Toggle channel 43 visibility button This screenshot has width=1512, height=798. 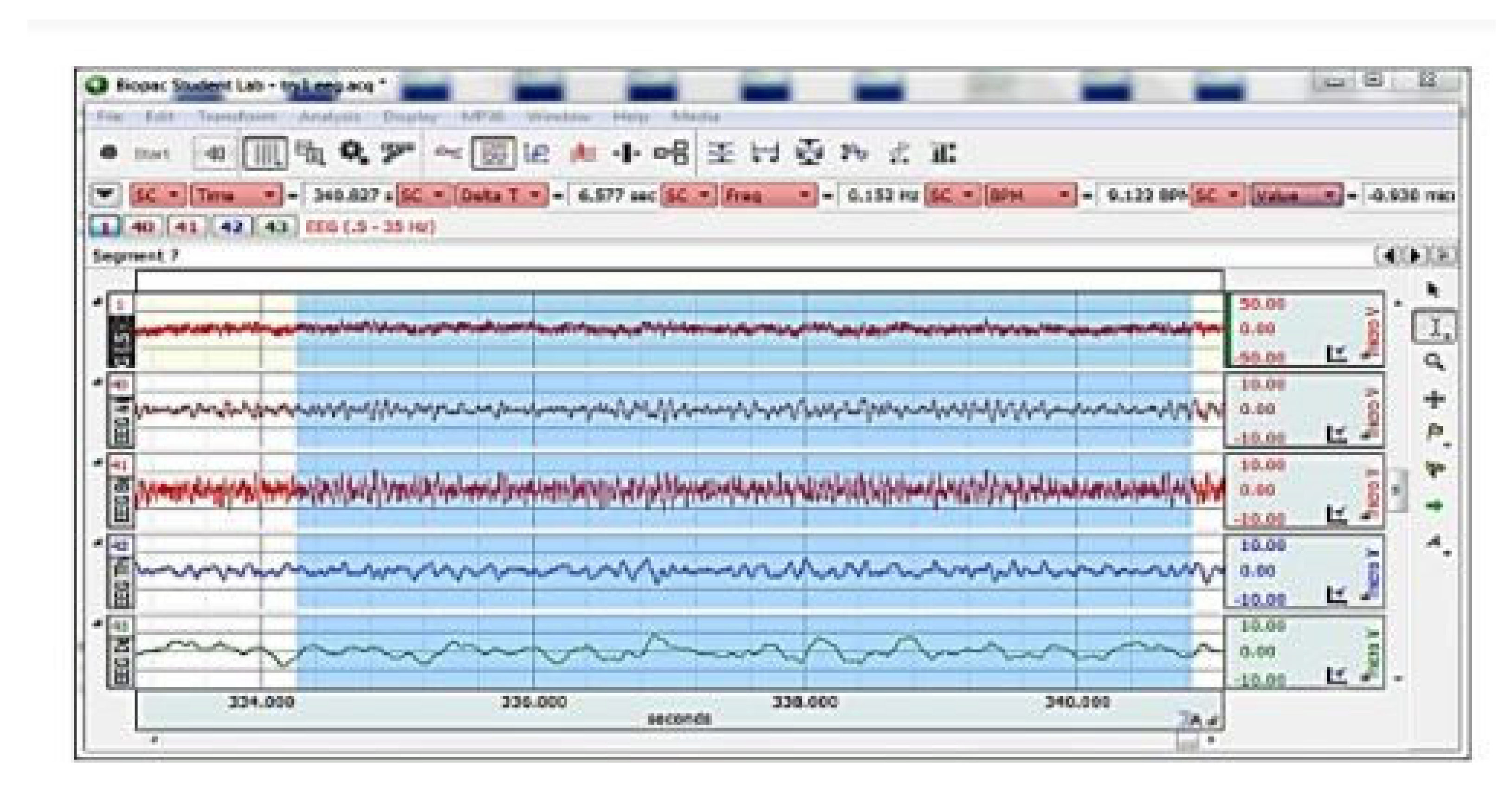[x=275, y=227]
